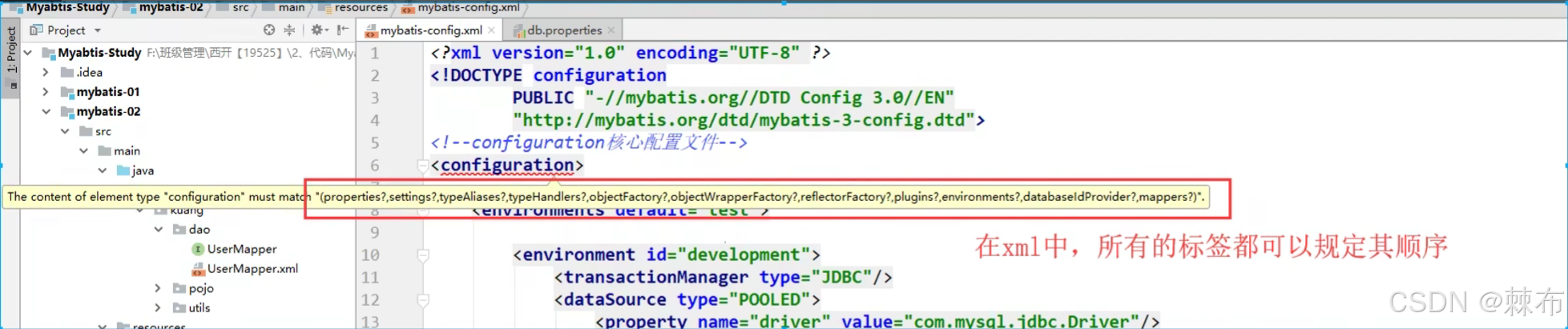This screenshot has height=329, width=1568.
Task: Open the Project panel gear settings
Action: click(317, 30)
